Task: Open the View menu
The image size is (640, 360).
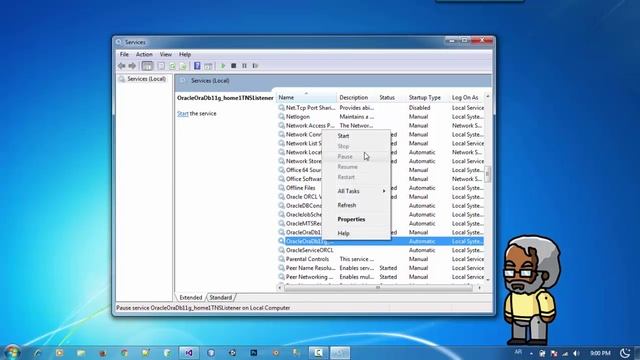Action: coord(166,54)
